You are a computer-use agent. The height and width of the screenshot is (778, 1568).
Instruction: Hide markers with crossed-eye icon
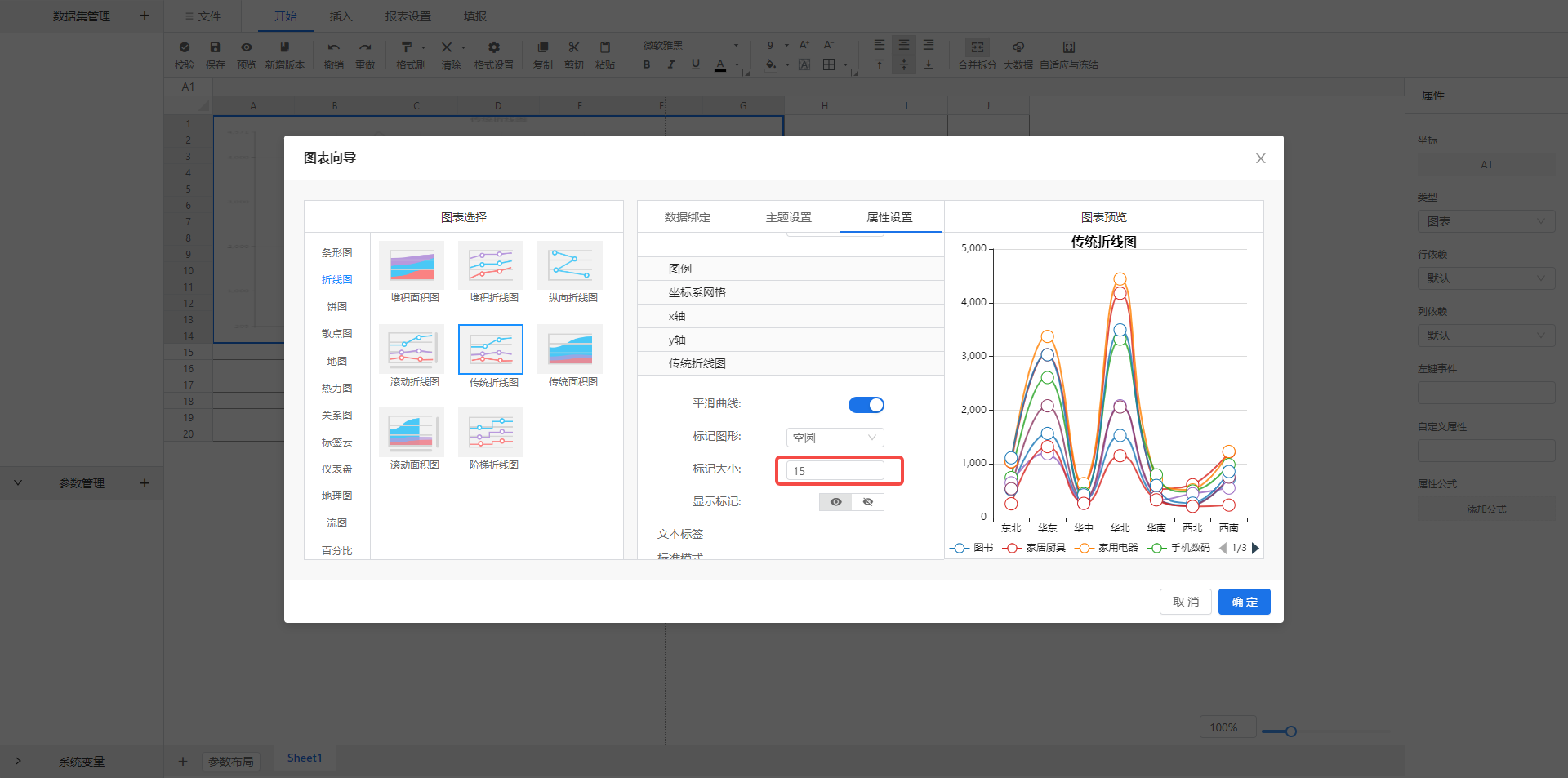[x=867, y=502]
